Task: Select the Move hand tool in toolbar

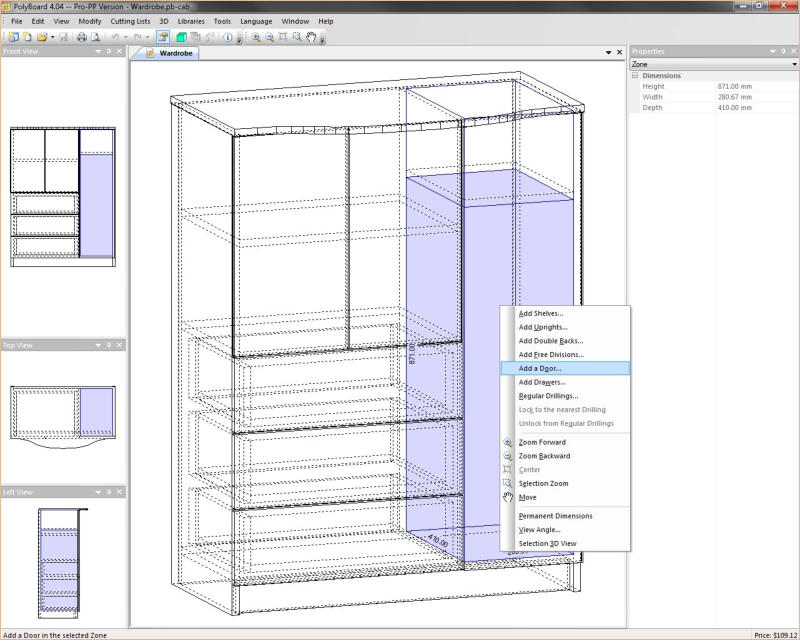Action: pos(312,37)
